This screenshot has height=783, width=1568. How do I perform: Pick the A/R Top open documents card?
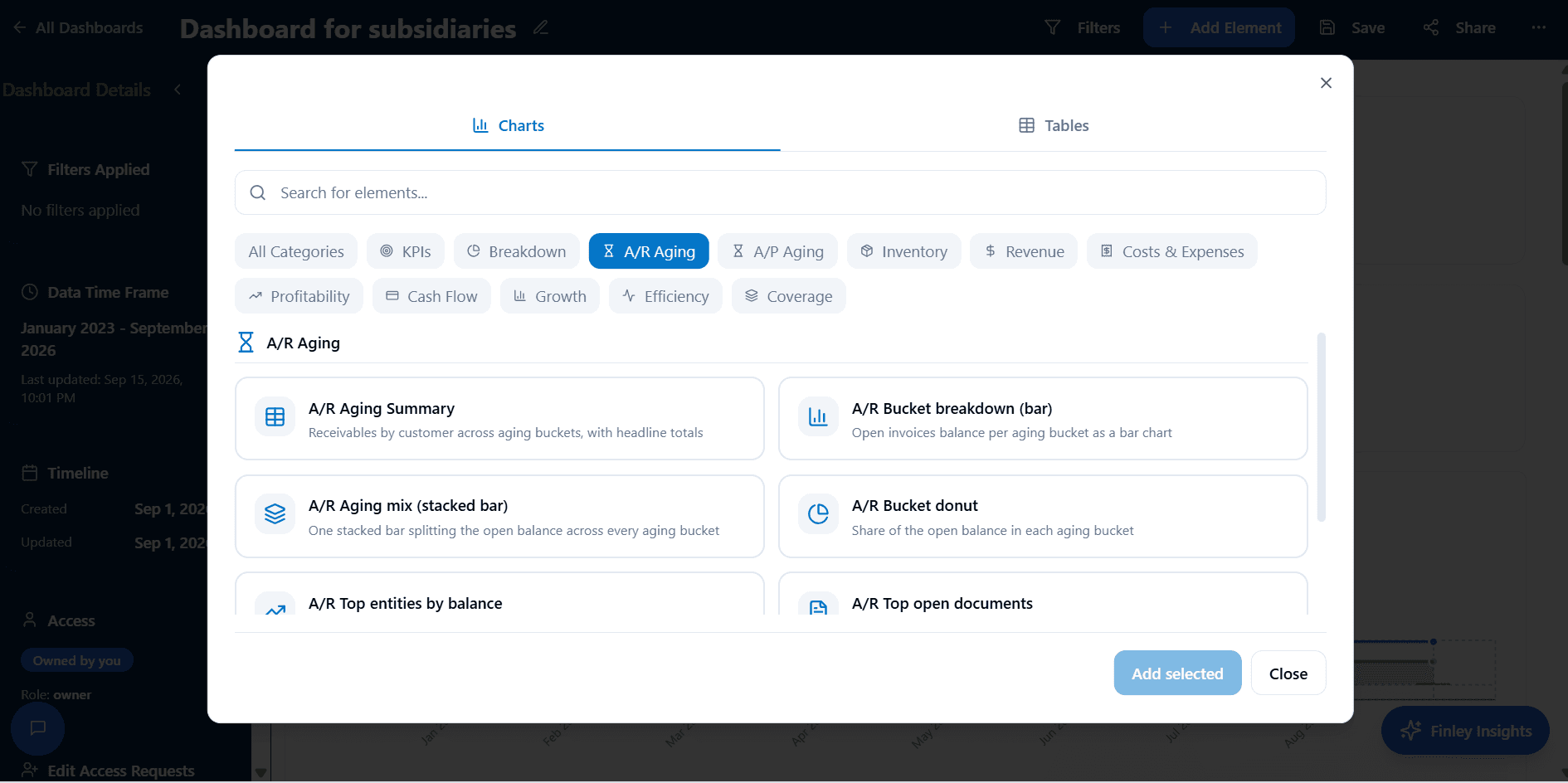(1043, 594)
